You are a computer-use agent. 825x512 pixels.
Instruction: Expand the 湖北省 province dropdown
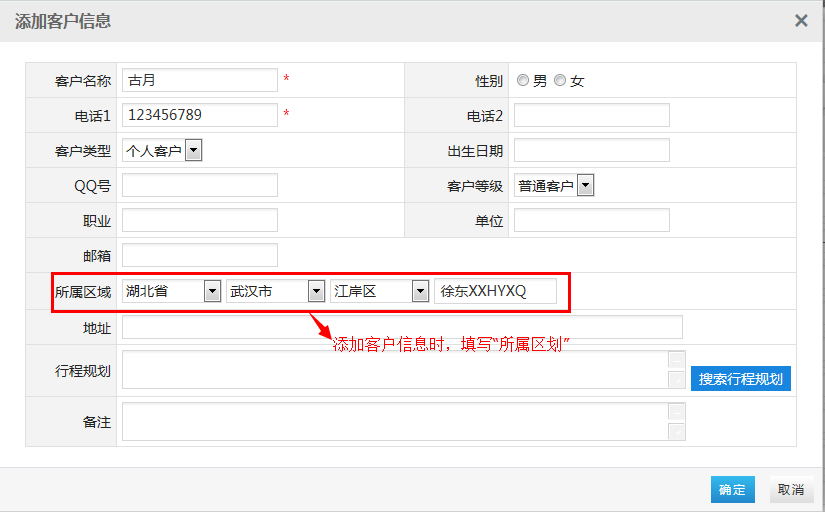click(212, 291)
